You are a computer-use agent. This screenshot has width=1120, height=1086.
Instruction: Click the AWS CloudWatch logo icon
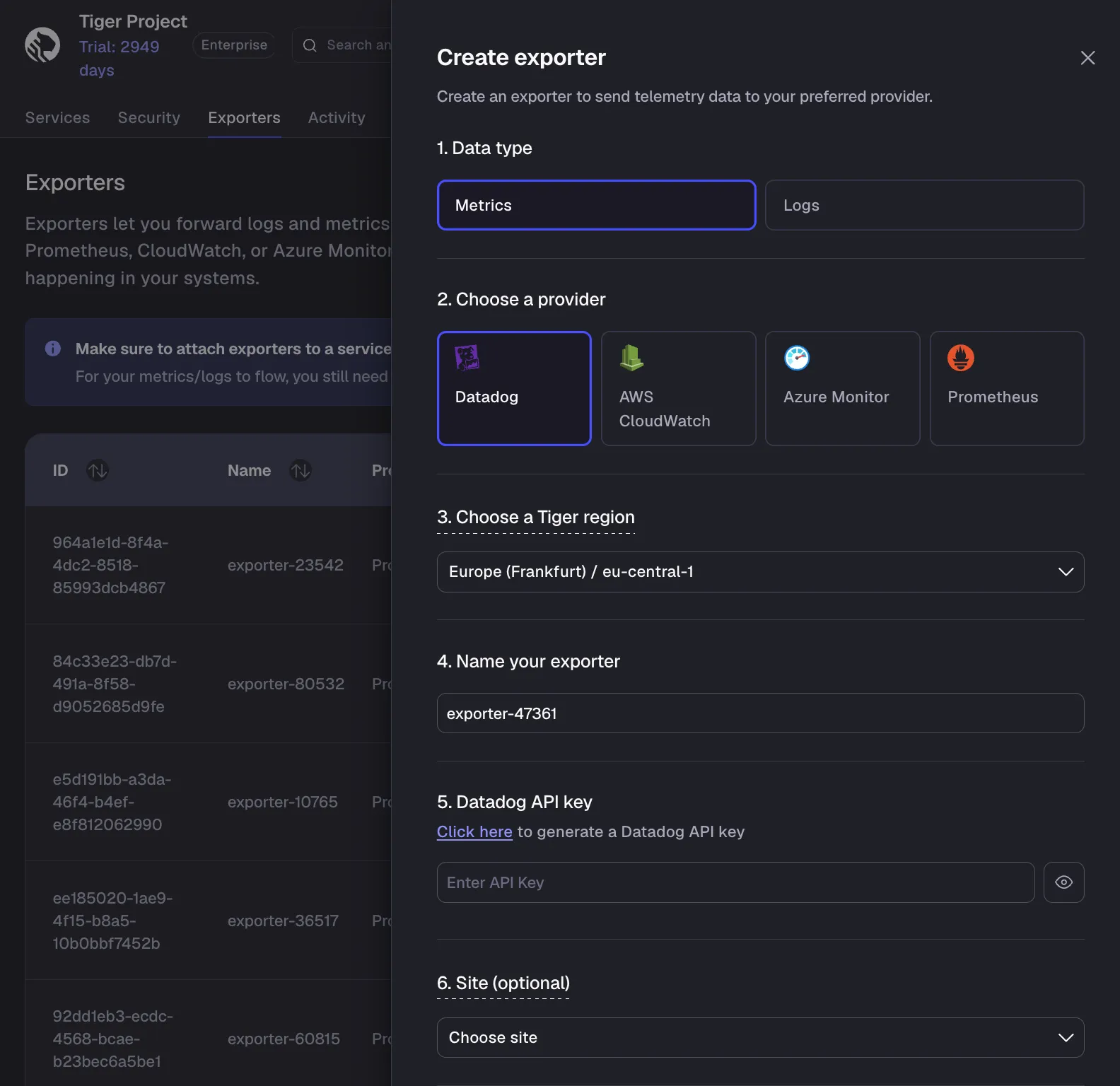[631, 358]
